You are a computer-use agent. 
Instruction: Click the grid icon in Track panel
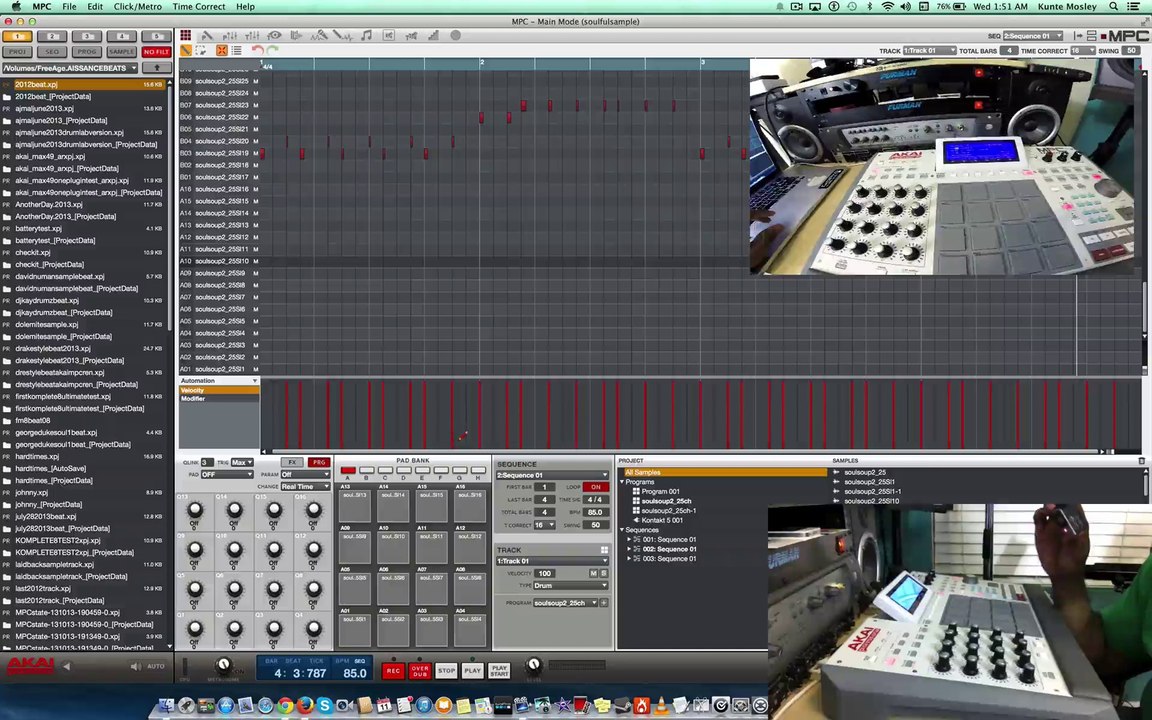click(x=604, y=550)
